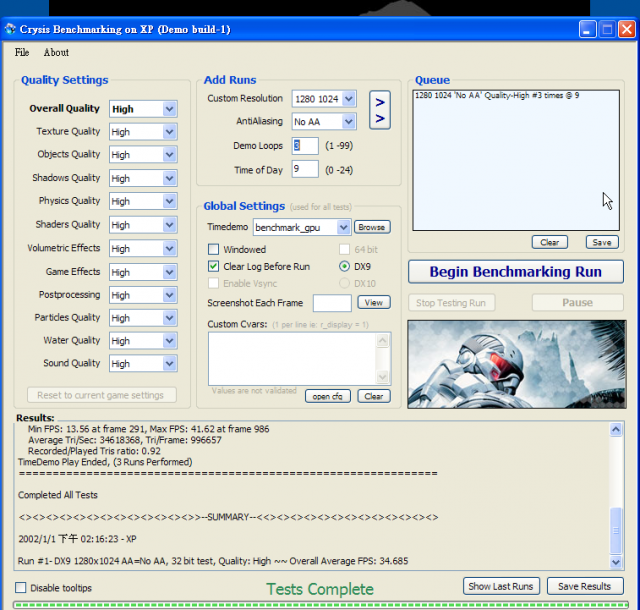Click the Save Results button
640x610 pixels.
(585, 586)
